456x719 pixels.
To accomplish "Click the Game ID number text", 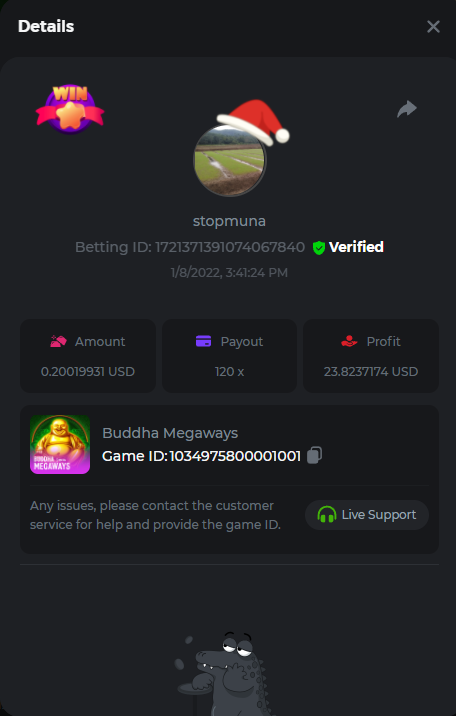I will point(235,456).
